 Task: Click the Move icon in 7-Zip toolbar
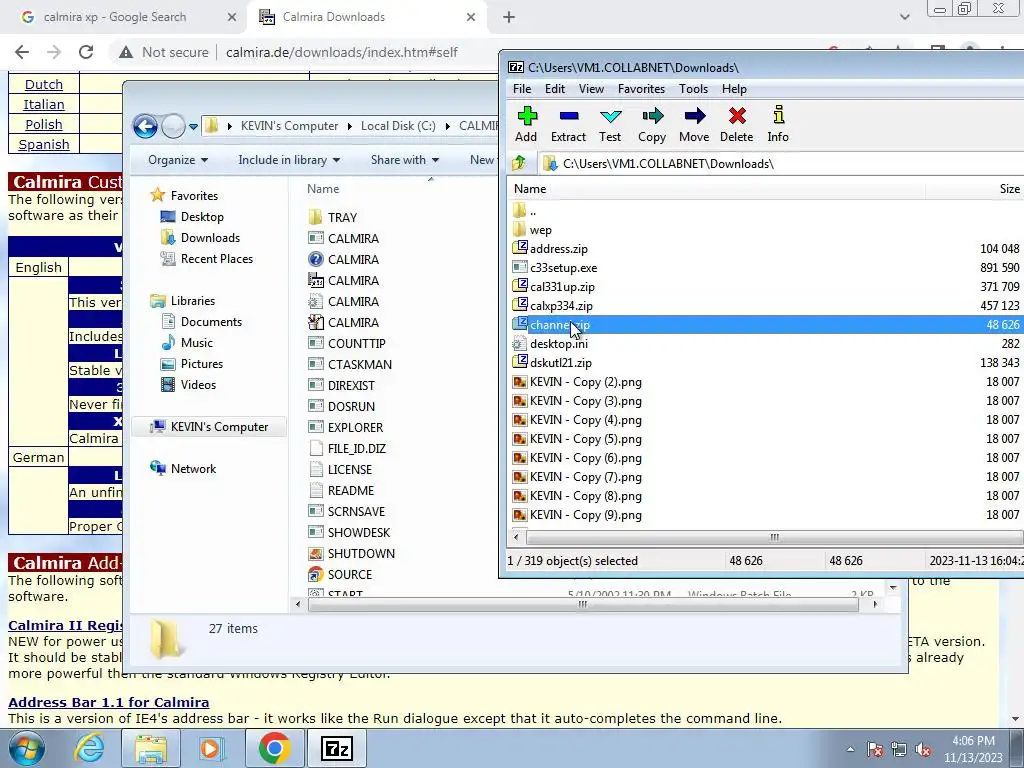click(694, 124)
